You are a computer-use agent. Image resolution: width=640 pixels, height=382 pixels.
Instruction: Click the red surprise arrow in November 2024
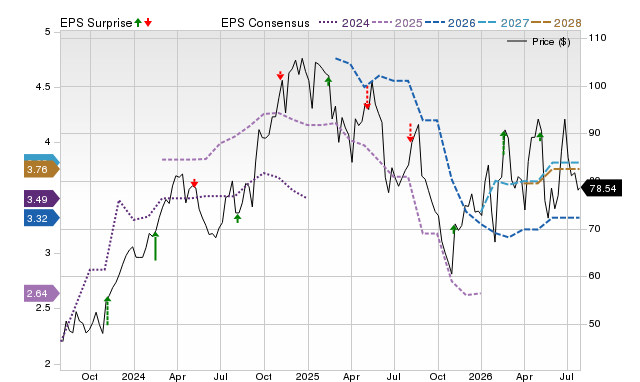point(280,75)
